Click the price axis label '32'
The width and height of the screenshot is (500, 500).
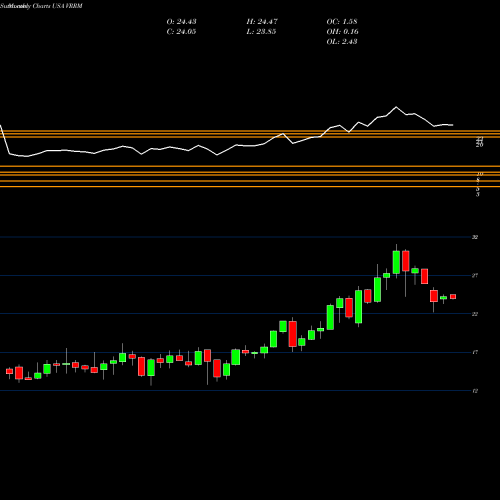point(475,237)
